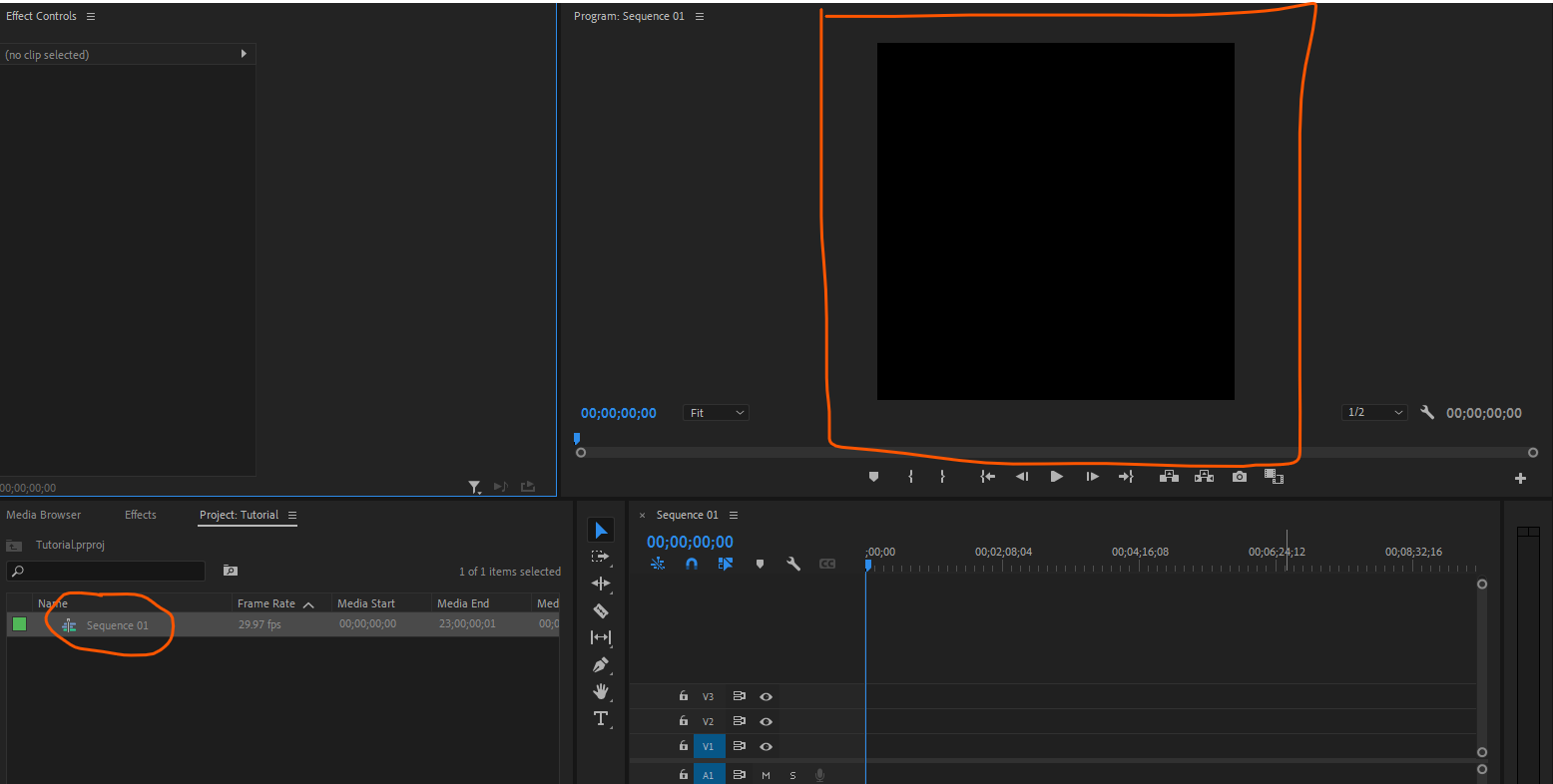Screen dimensions: 1553x784
Task: Open Program monitor settings wrench
Action: click(1427, 412)
